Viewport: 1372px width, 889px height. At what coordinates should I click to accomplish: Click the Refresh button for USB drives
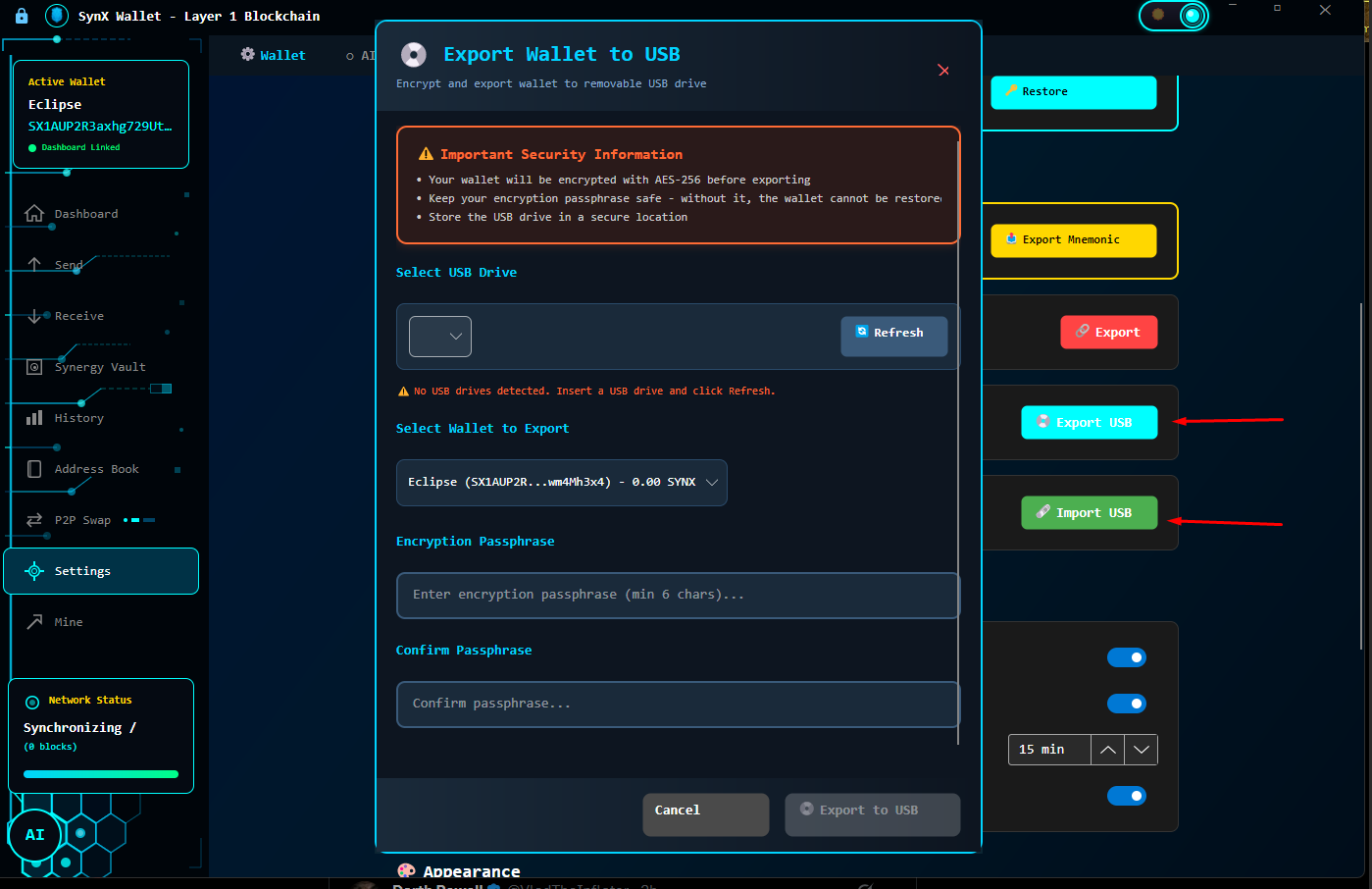[894, 337]
